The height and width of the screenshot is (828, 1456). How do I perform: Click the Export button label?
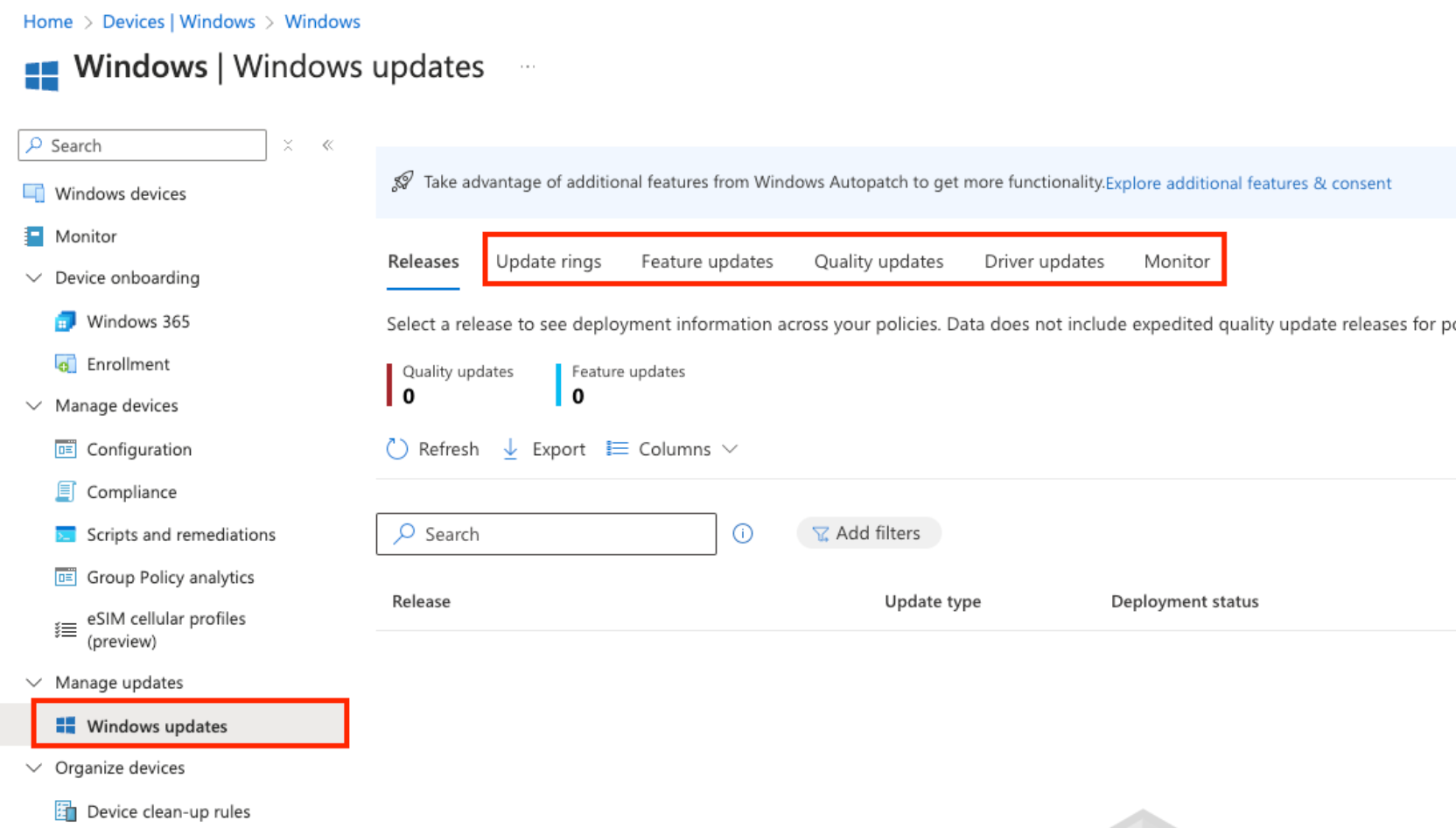point(558,449)
